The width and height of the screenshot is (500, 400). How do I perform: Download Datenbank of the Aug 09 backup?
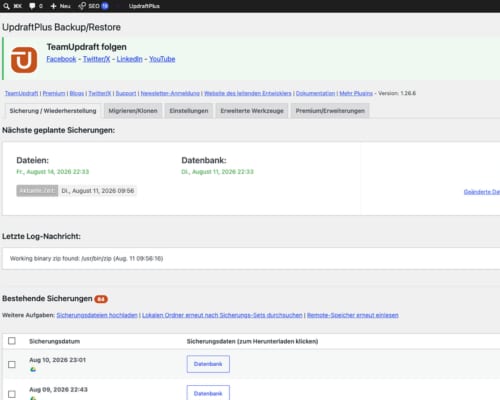[208, 393]
